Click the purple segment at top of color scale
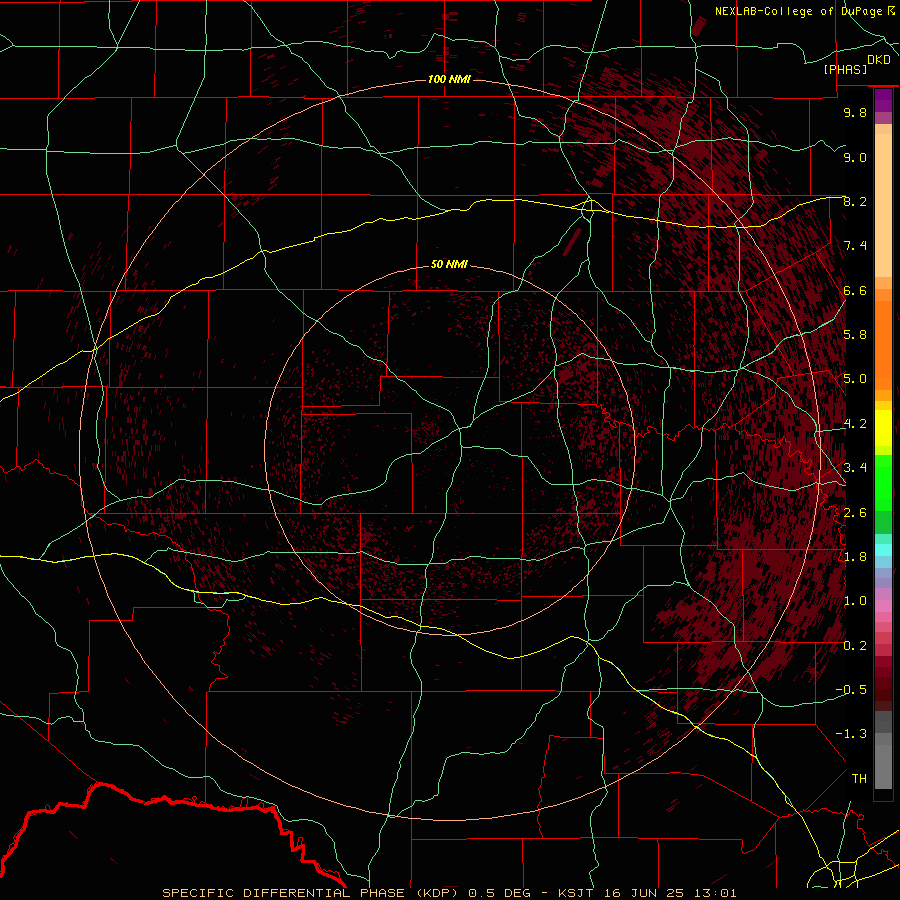 (883, 100)
